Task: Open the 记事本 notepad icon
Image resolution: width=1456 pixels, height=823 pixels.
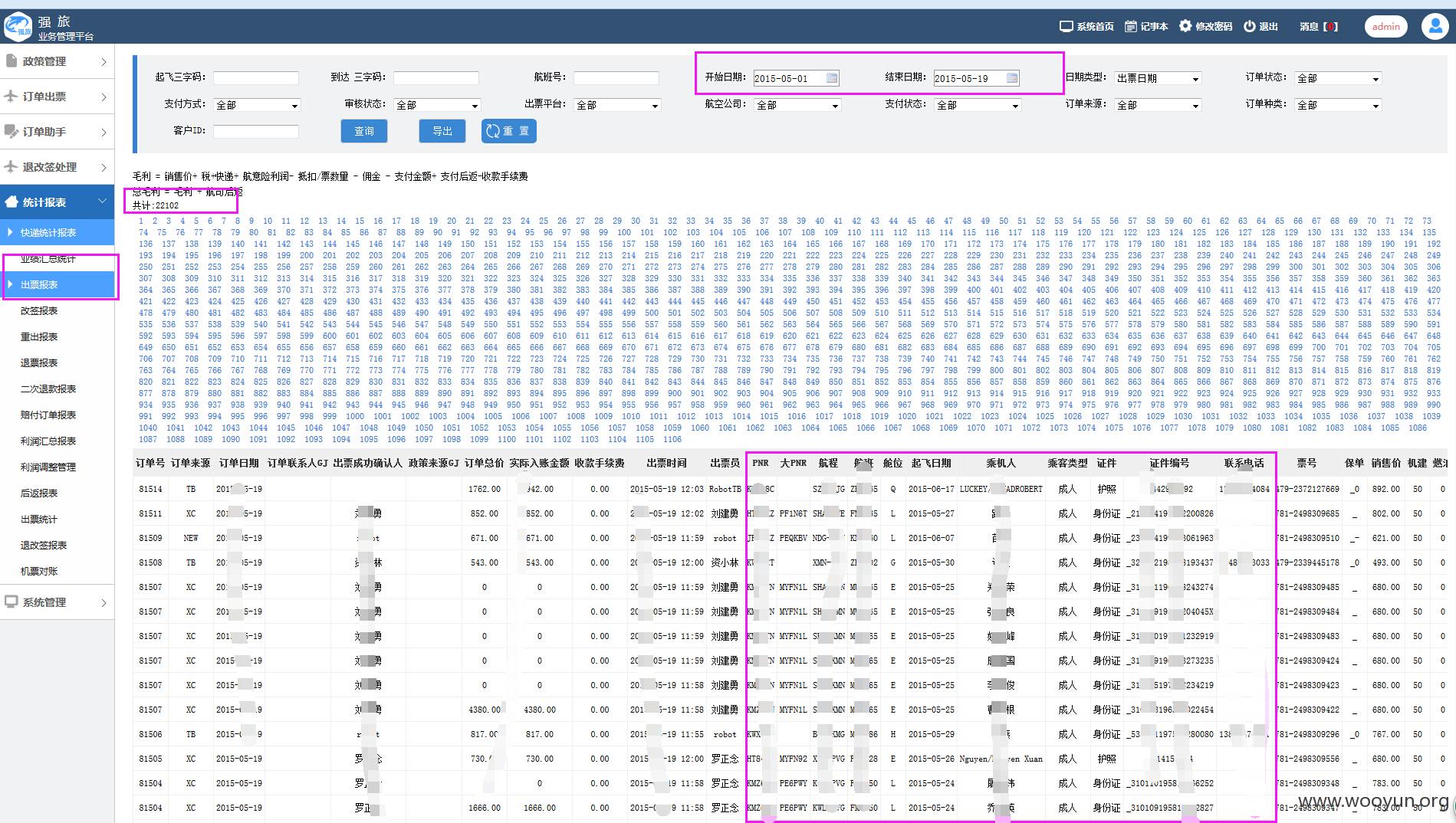Action: pos(1130,26)
